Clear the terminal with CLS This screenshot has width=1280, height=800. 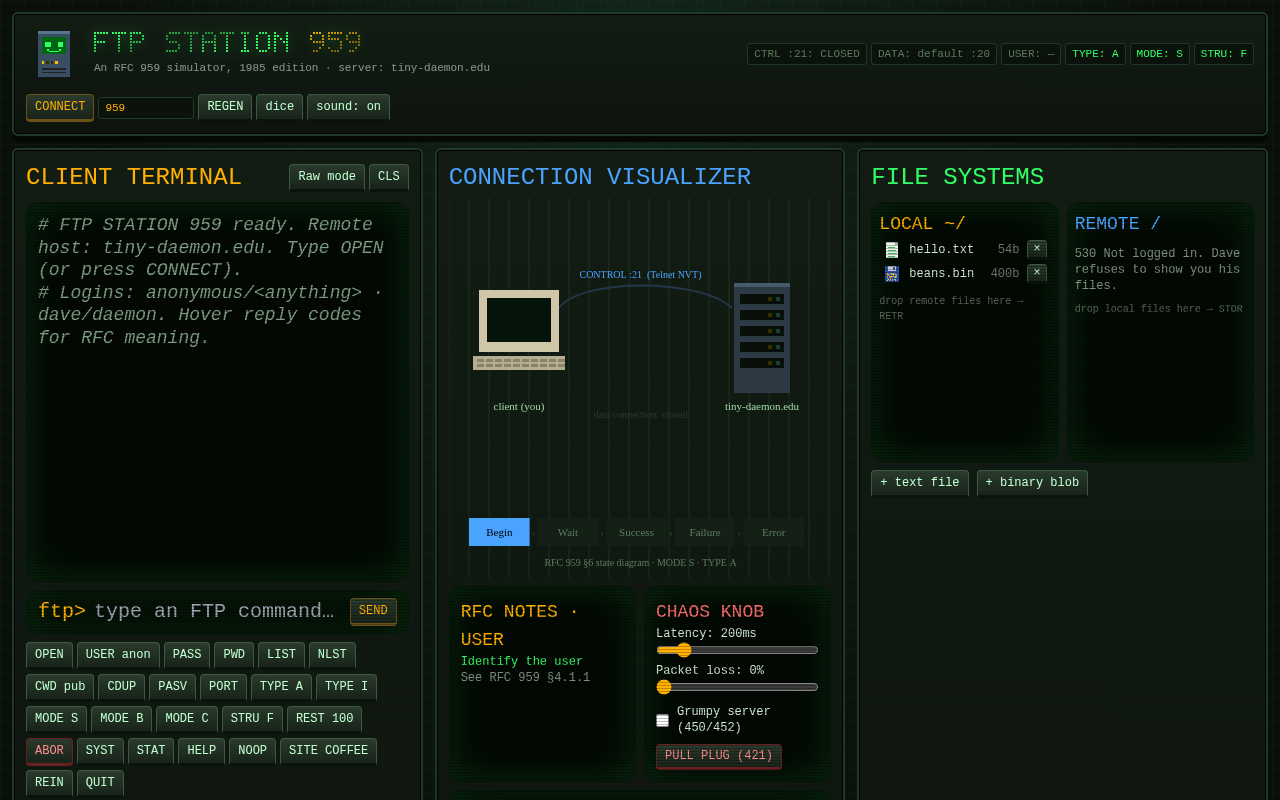click(389, 177)
